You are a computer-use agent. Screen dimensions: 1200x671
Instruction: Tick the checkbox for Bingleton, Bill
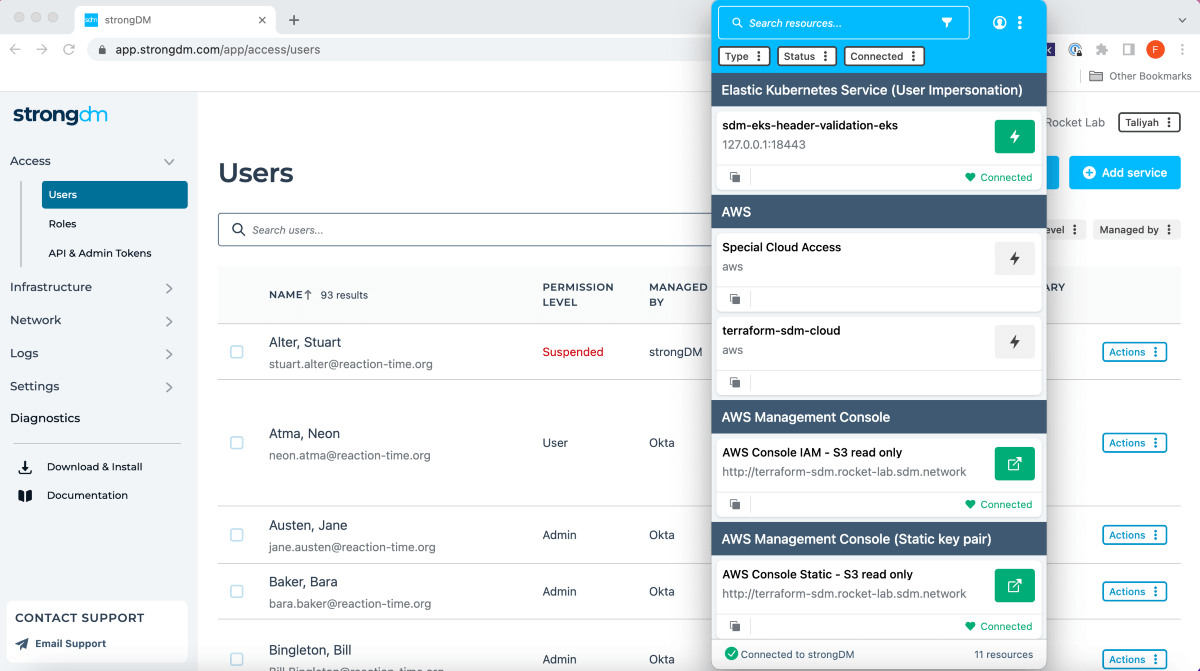click(236, 659)
